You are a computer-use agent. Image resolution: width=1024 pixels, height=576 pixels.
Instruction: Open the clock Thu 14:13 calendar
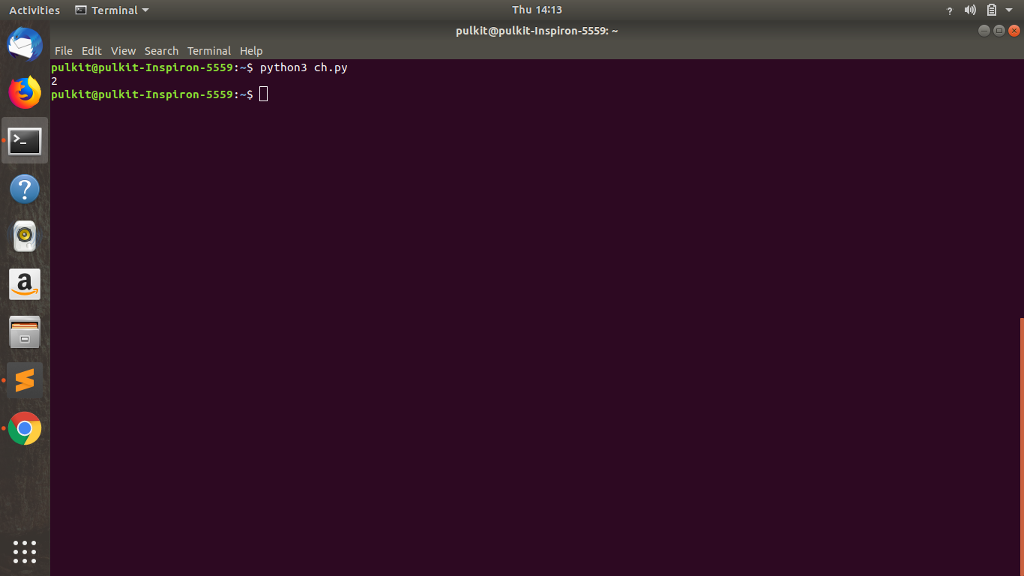pos(537,10)
